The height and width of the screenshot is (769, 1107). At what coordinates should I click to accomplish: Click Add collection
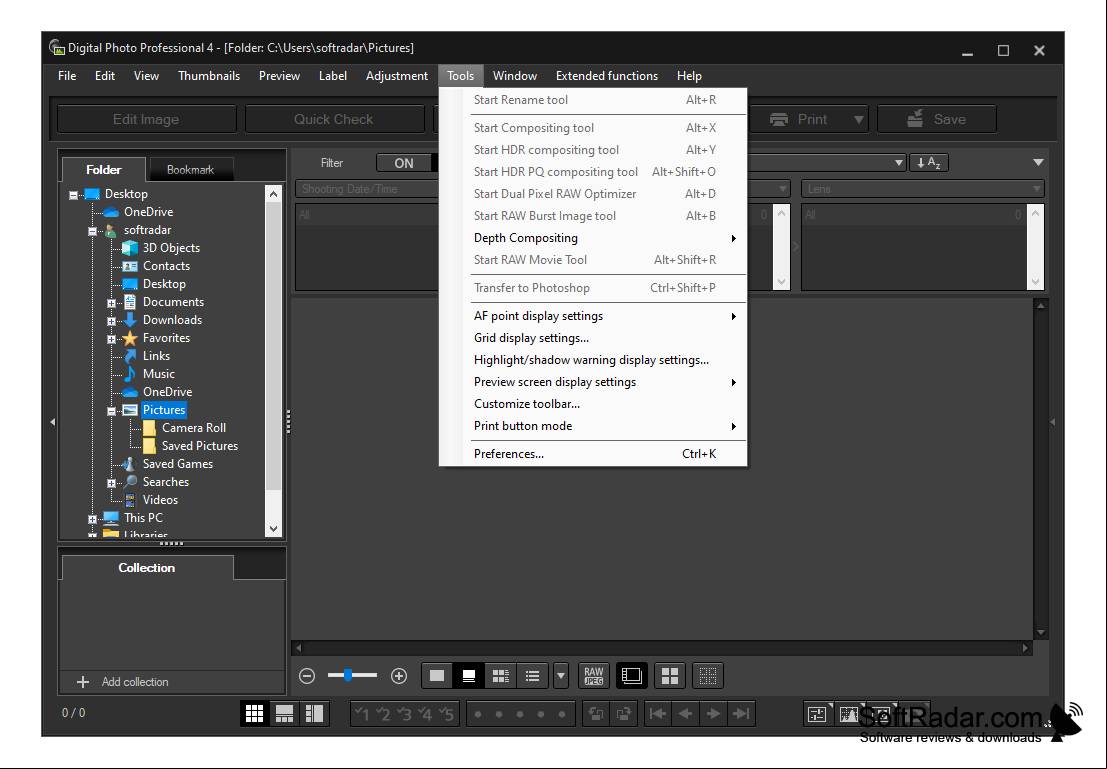(123, 681)
